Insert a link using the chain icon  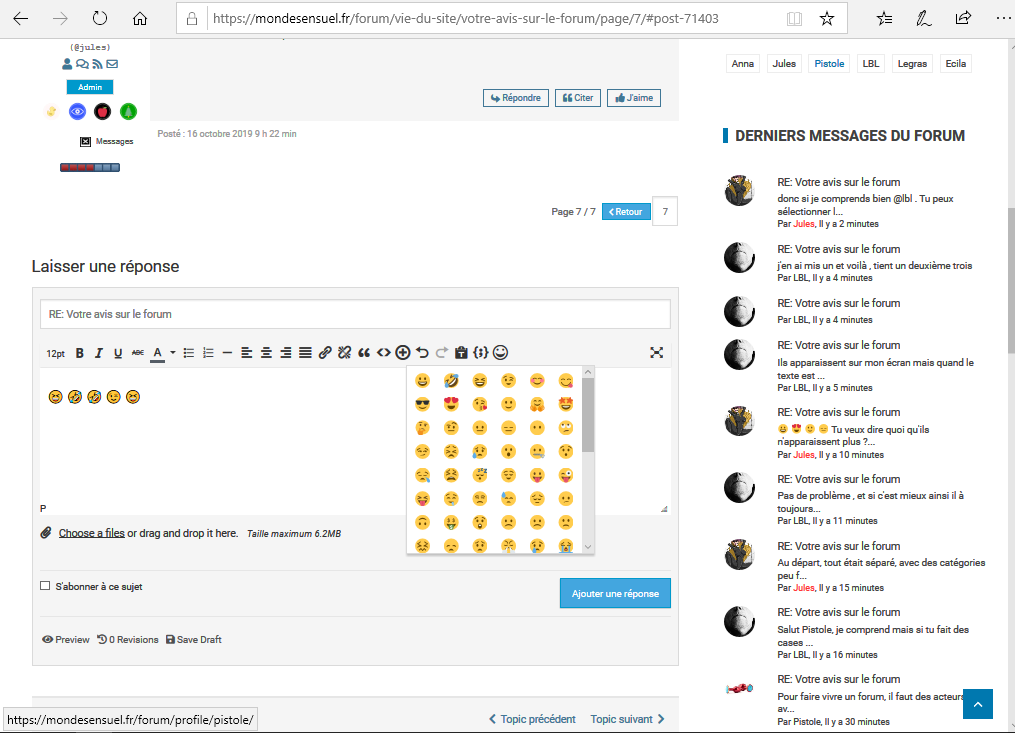click(325, 353)
